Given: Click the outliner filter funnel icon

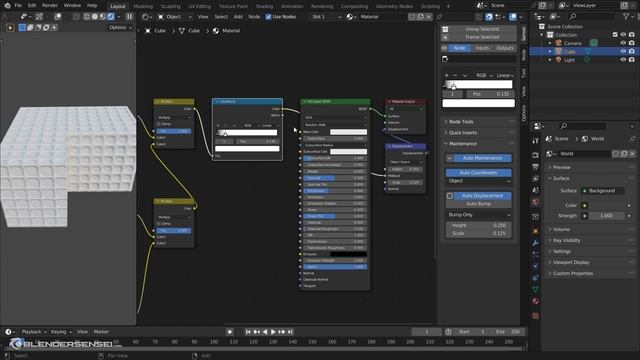Looking at the screenshot, I should [626, 16].
